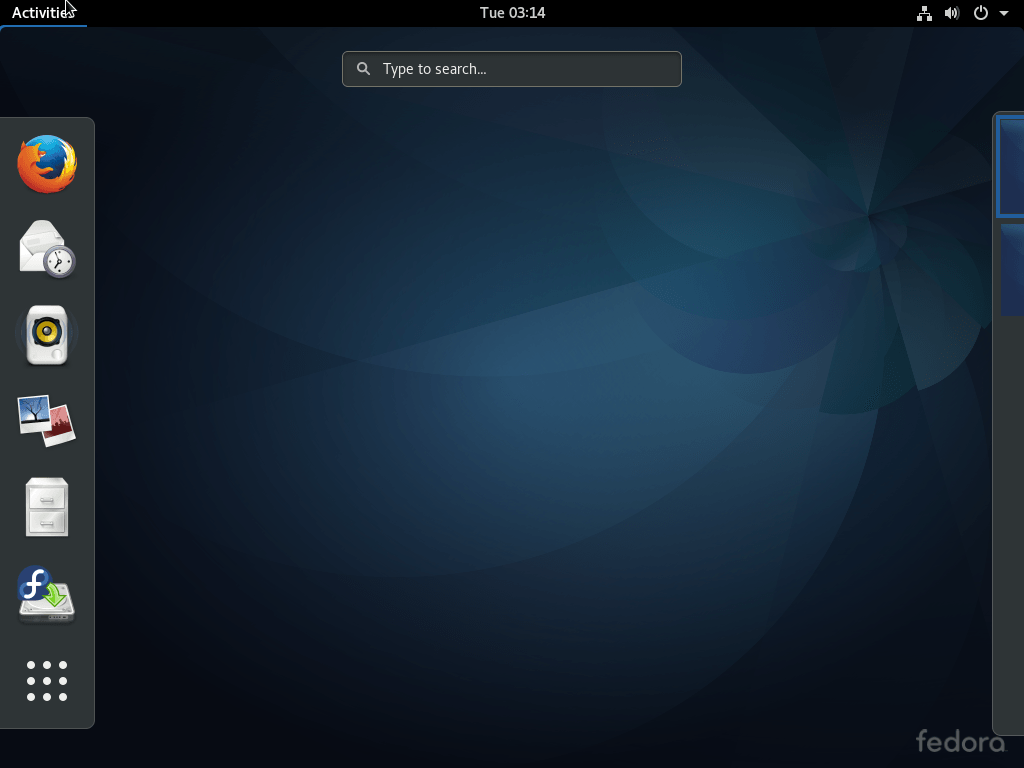Viewport: 1024px width, 768px height.
Task: Focus the Type to search field
Action: pos(512,69)
